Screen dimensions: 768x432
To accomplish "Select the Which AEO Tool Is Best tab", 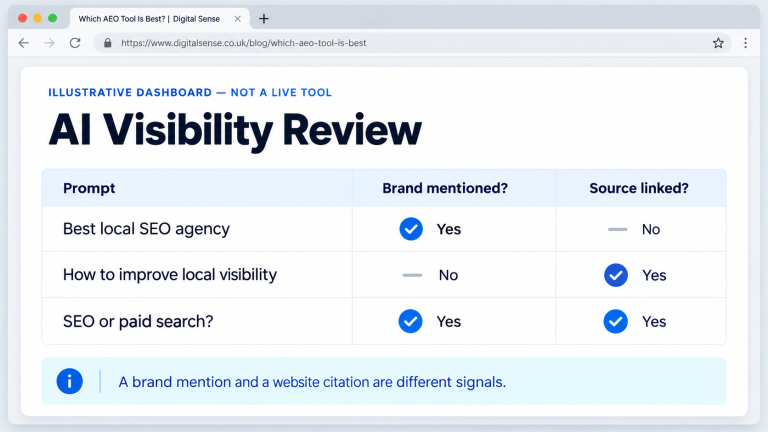I will [x=160, y=19].
